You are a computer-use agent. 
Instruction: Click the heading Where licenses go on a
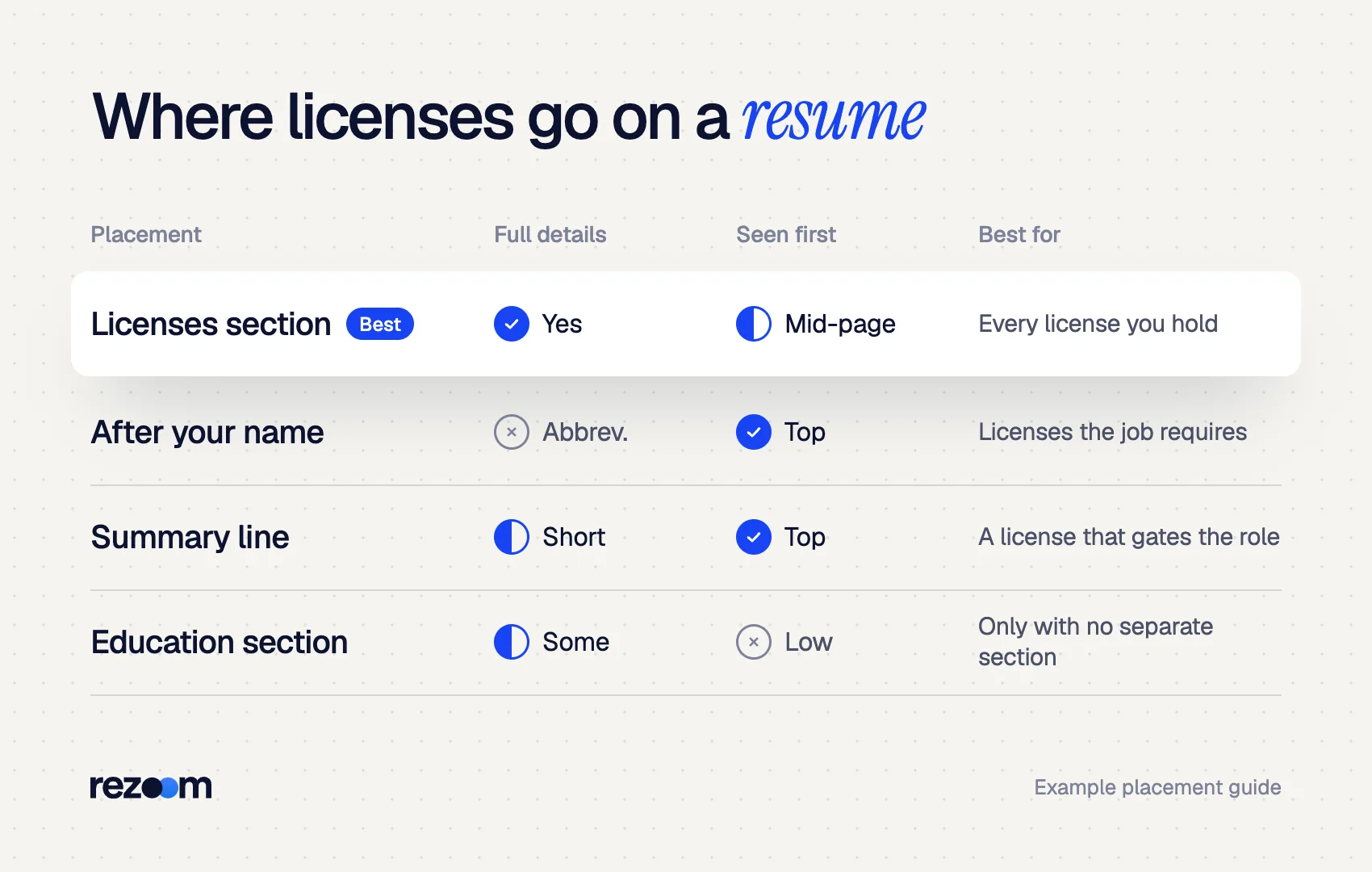[411, 118]
